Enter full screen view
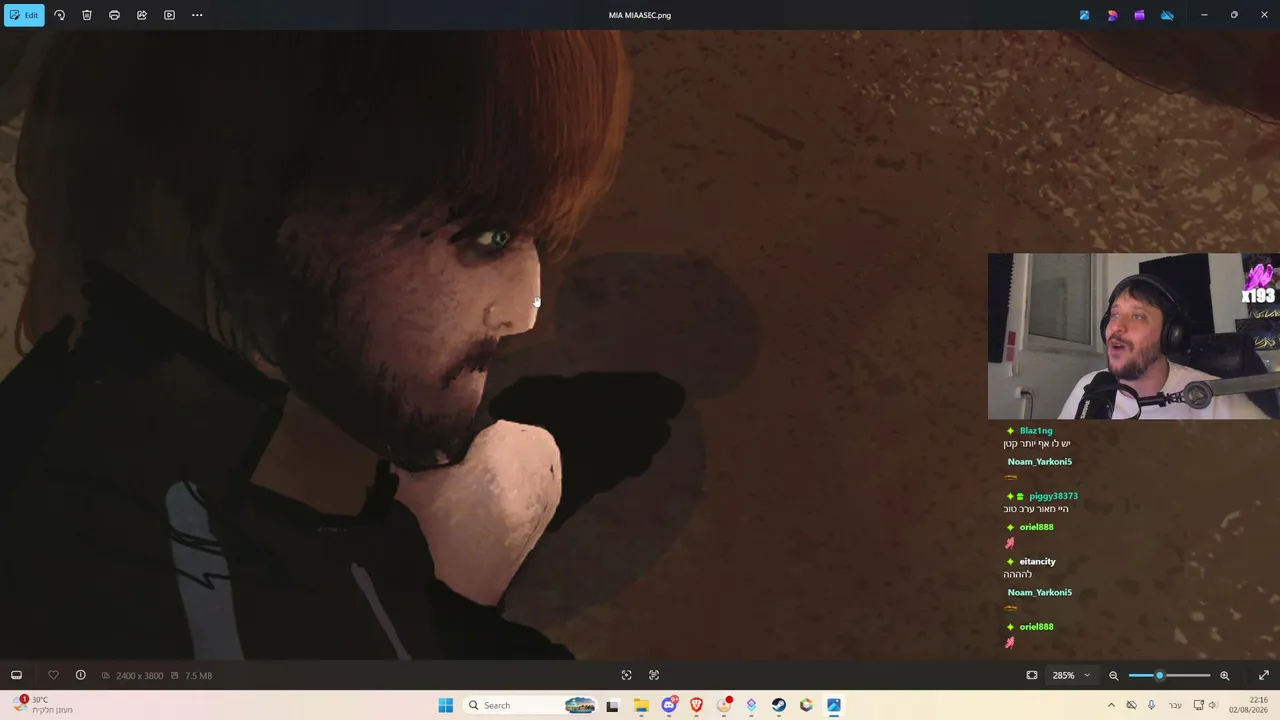Image resolution: width=1280 pixels, height=720 pixels. pos(1264,675)
